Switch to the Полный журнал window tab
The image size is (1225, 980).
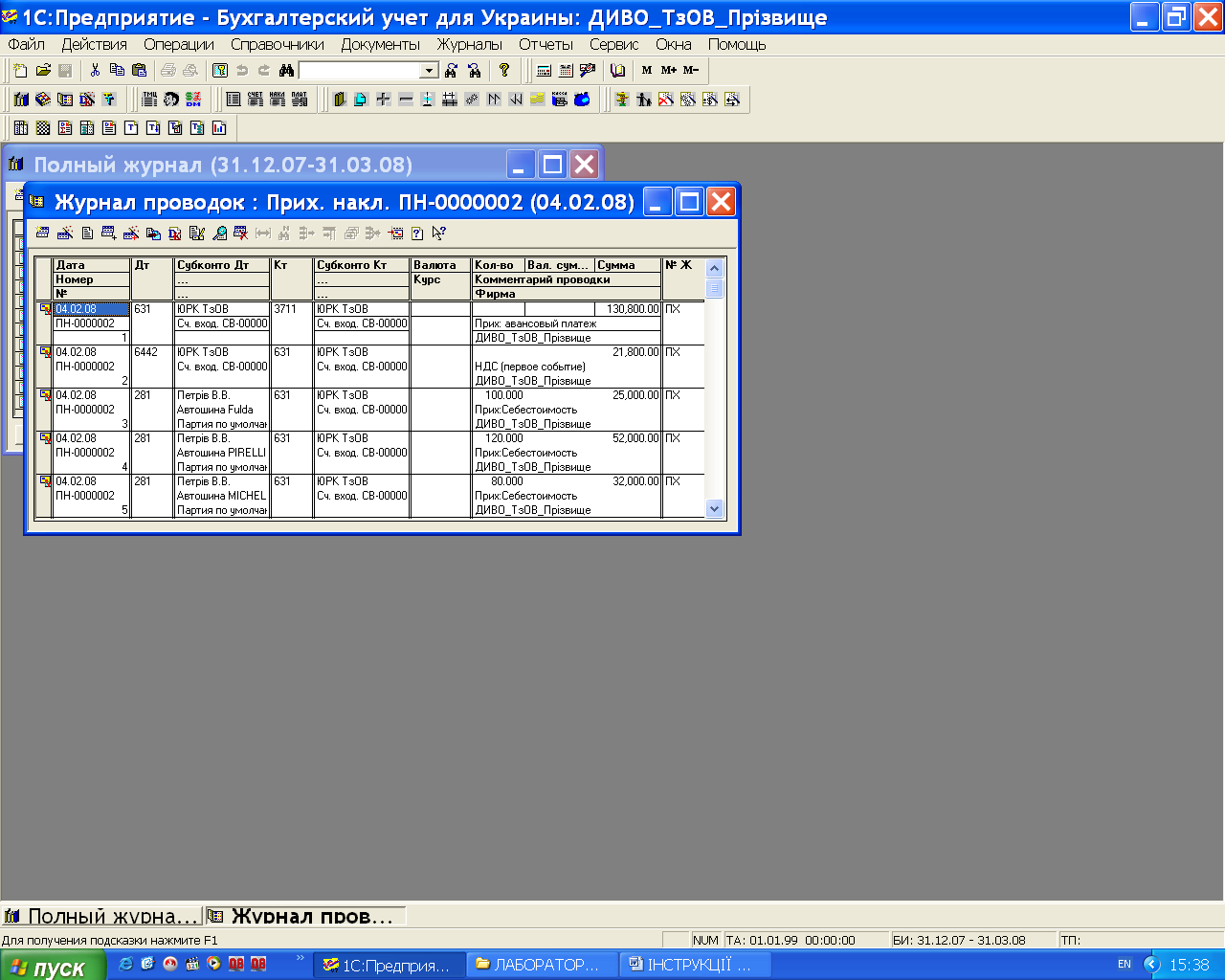tap(101, 916)
